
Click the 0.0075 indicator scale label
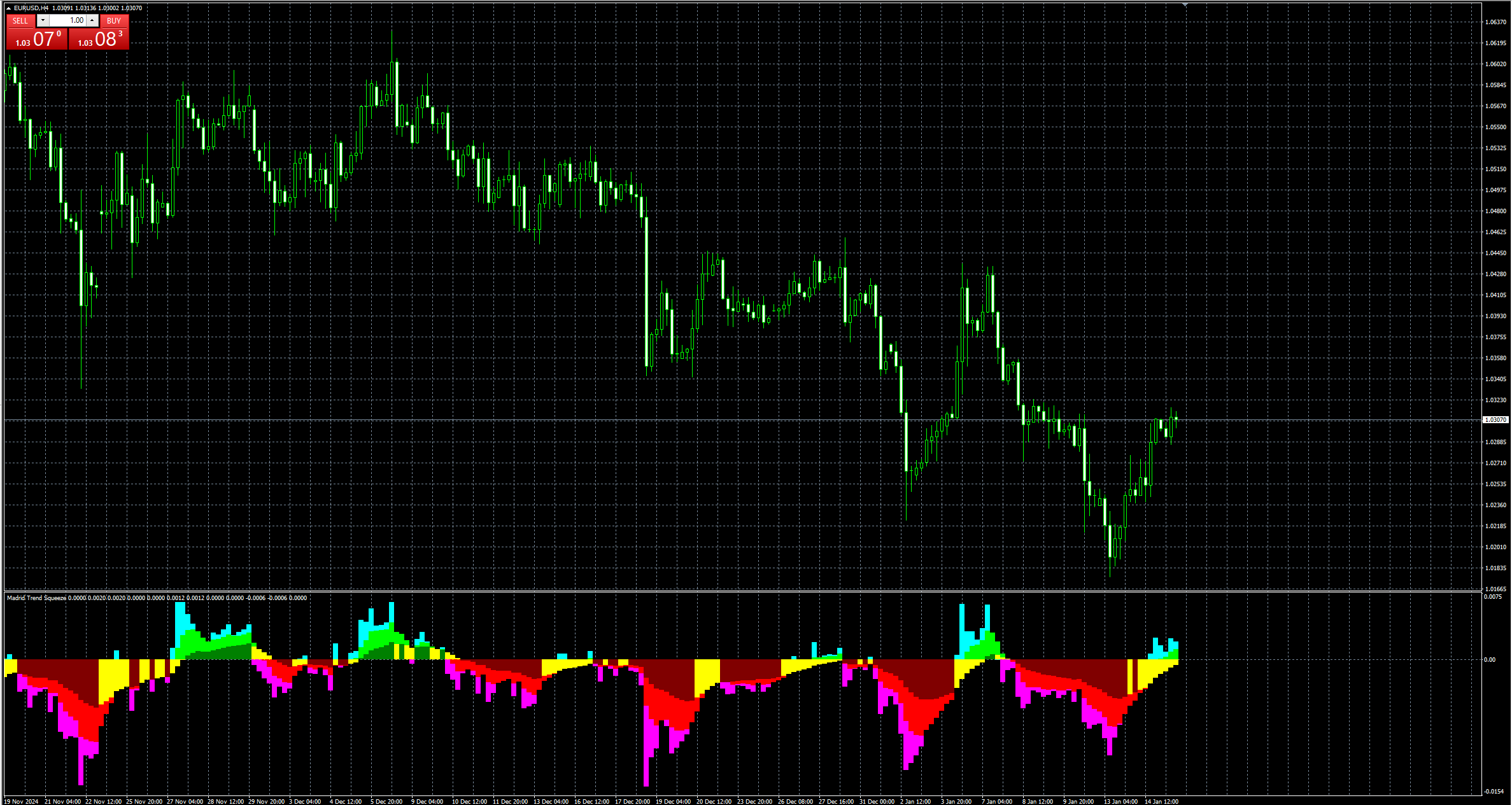click(x=1493, y=597)
